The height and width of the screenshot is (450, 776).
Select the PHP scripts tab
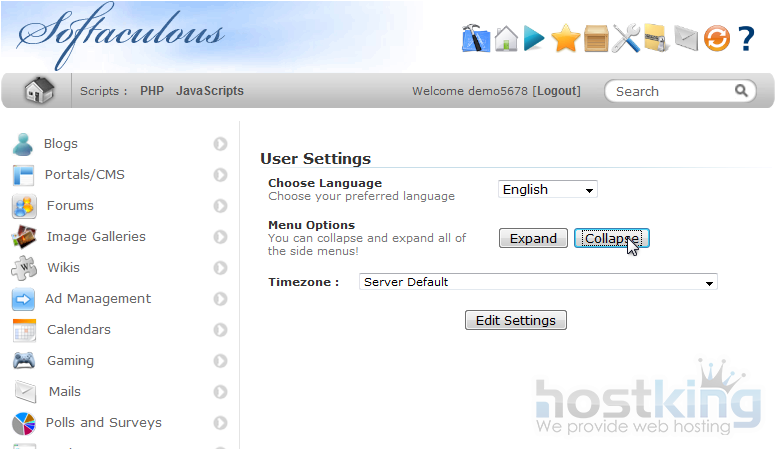[152, 91]
